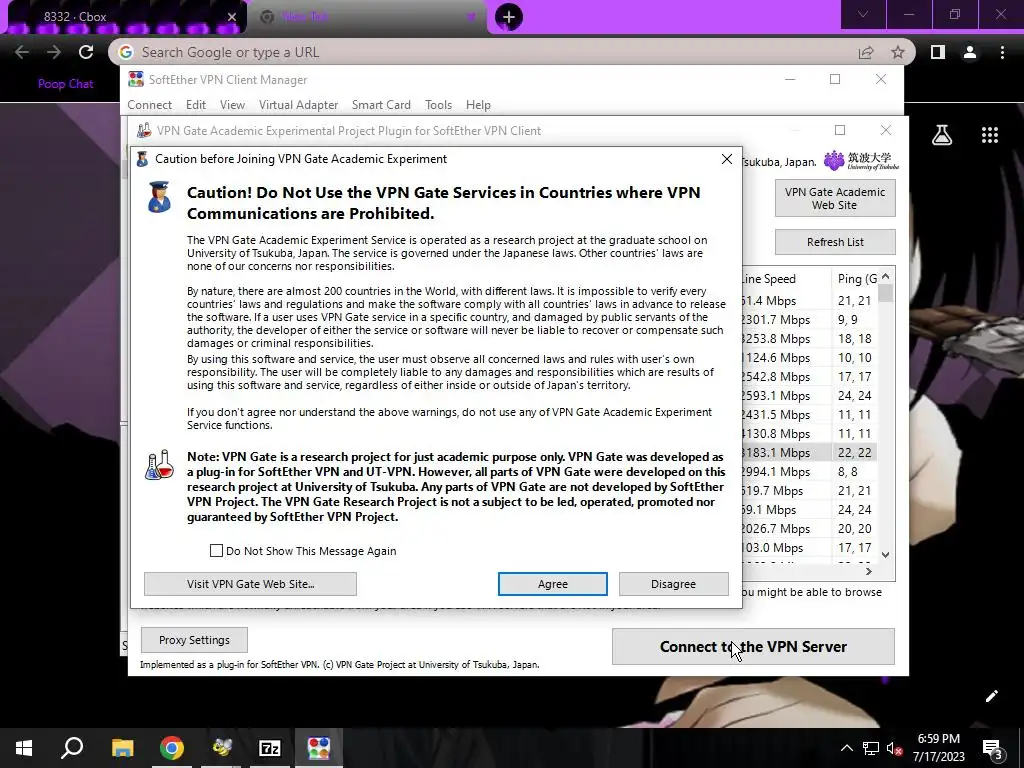Open File Explorer from taskbar

122,748
